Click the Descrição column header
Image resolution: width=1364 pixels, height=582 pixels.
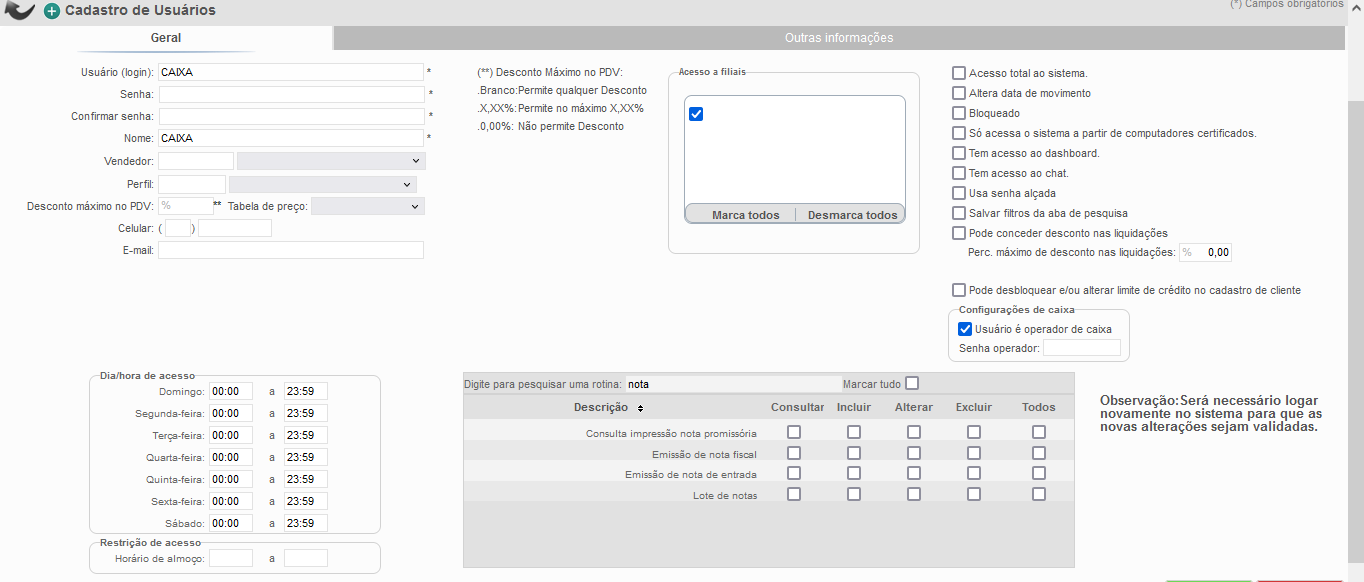[x=601, y=407]
